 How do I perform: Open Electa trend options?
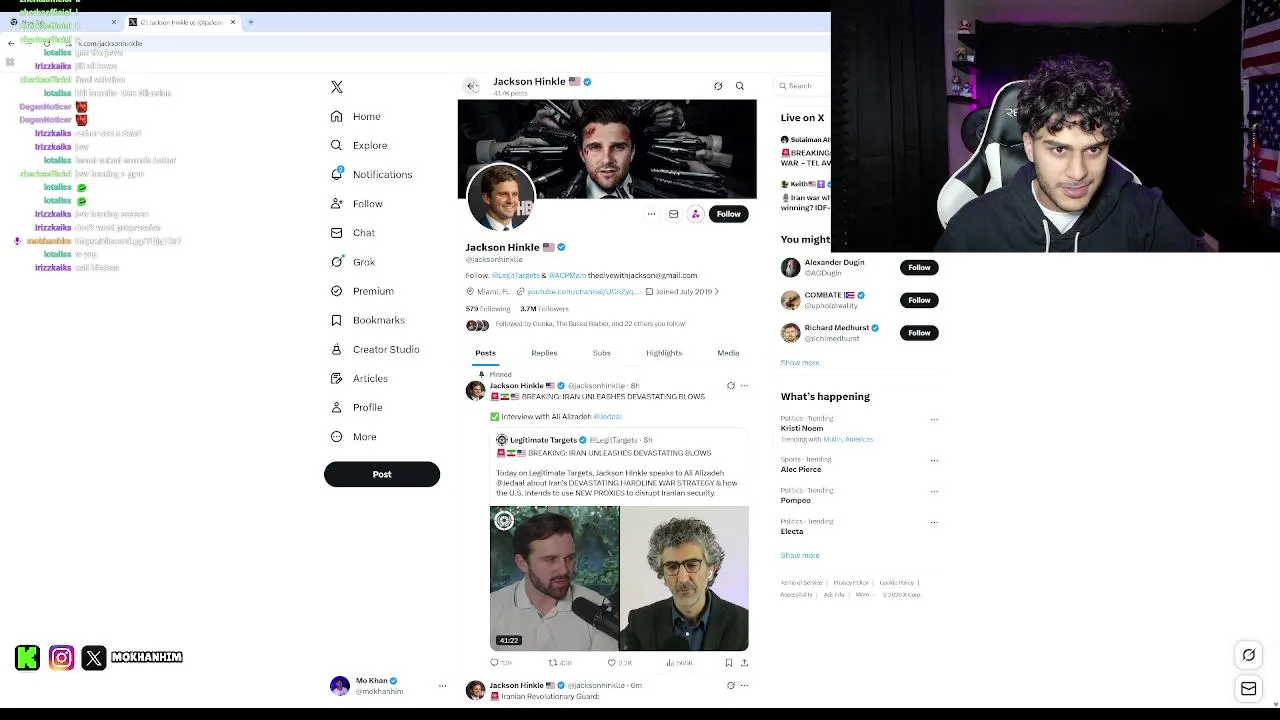(934, 523)
